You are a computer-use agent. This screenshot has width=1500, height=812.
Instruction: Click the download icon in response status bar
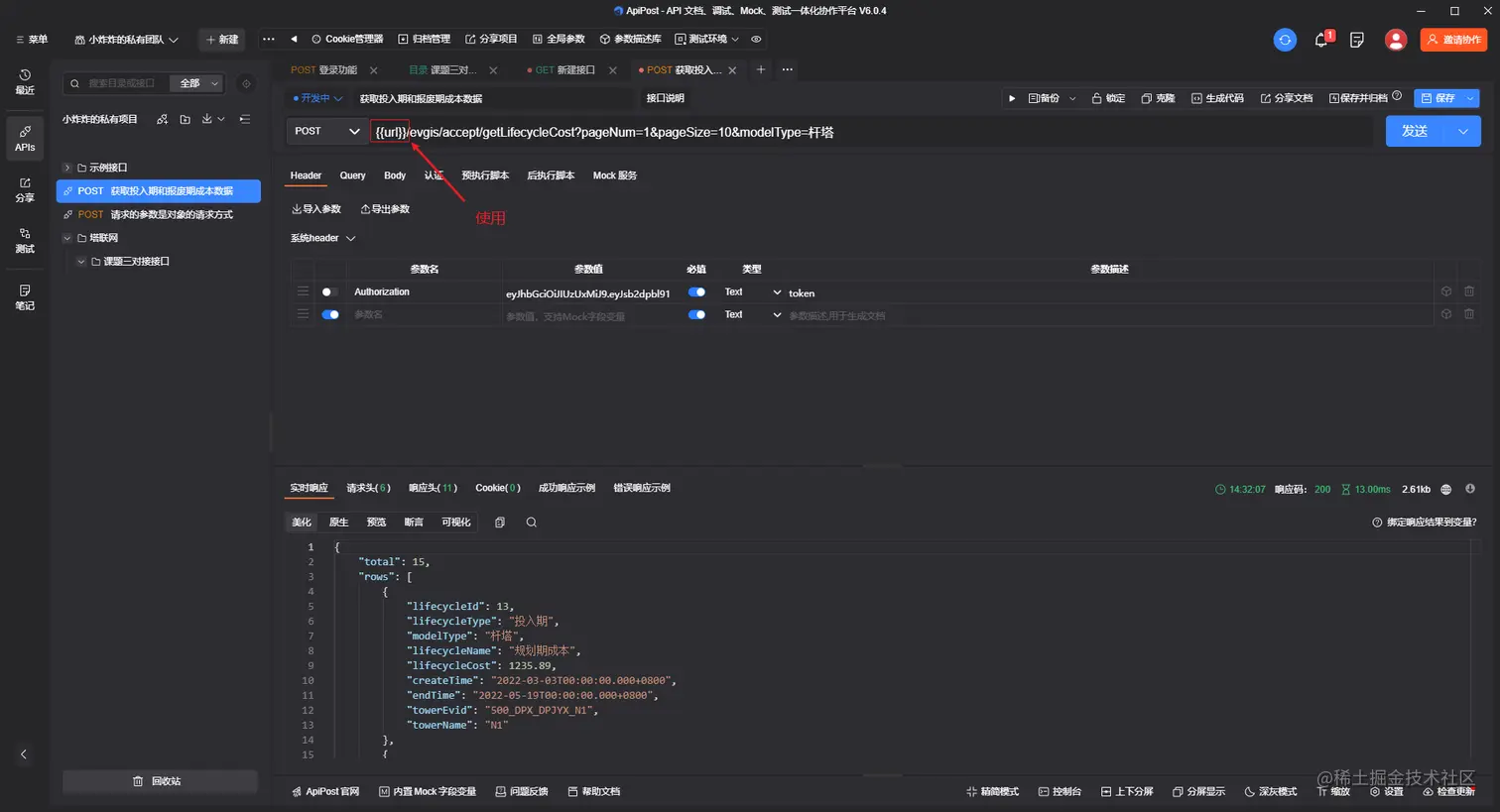[x=1470, y=489]
